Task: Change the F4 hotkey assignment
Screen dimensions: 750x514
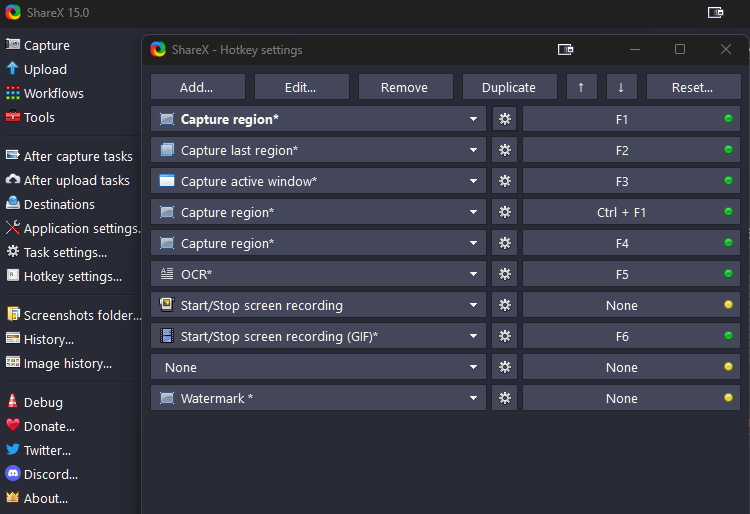Action: click(631, 243)
